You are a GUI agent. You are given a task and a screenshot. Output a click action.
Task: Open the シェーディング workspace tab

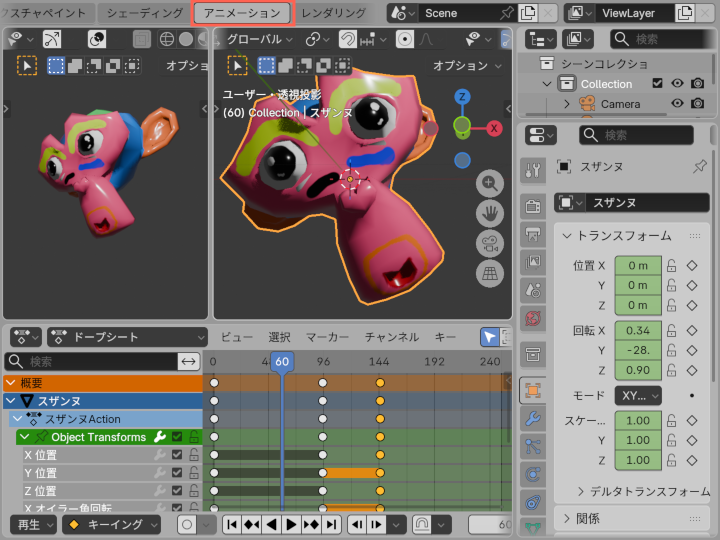(145, 13)
